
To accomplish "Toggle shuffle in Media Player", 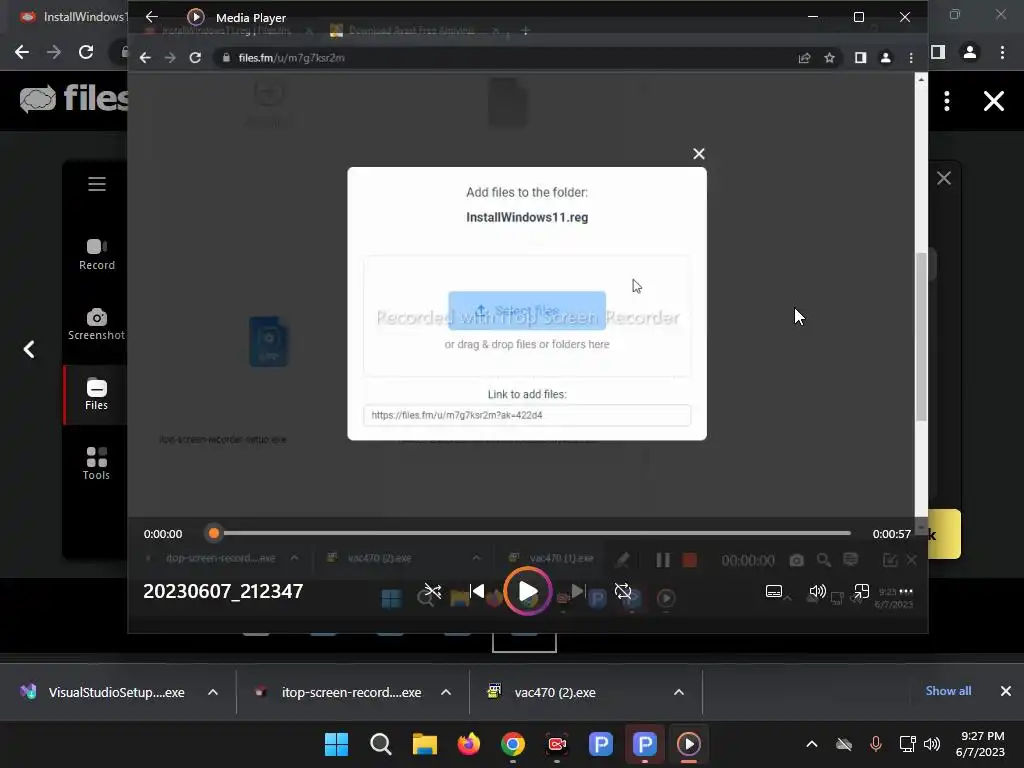I will 432,592.
